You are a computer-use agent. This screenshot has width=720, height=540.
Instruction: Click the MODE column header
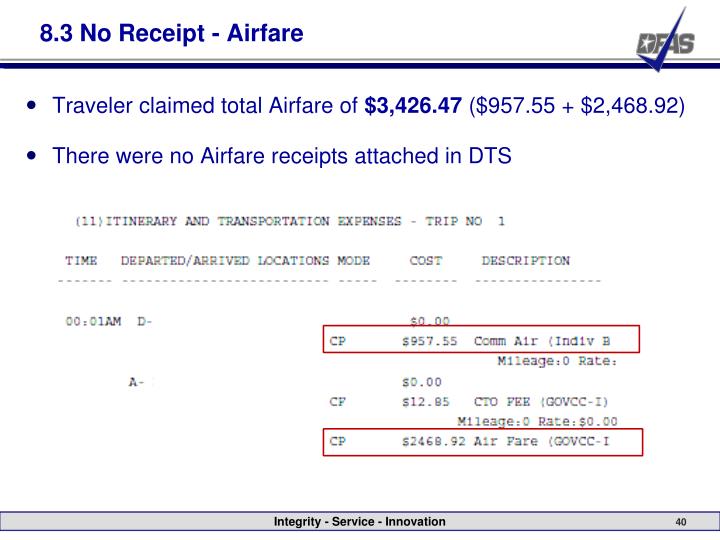pyautogui.click(x=354, y=260)
